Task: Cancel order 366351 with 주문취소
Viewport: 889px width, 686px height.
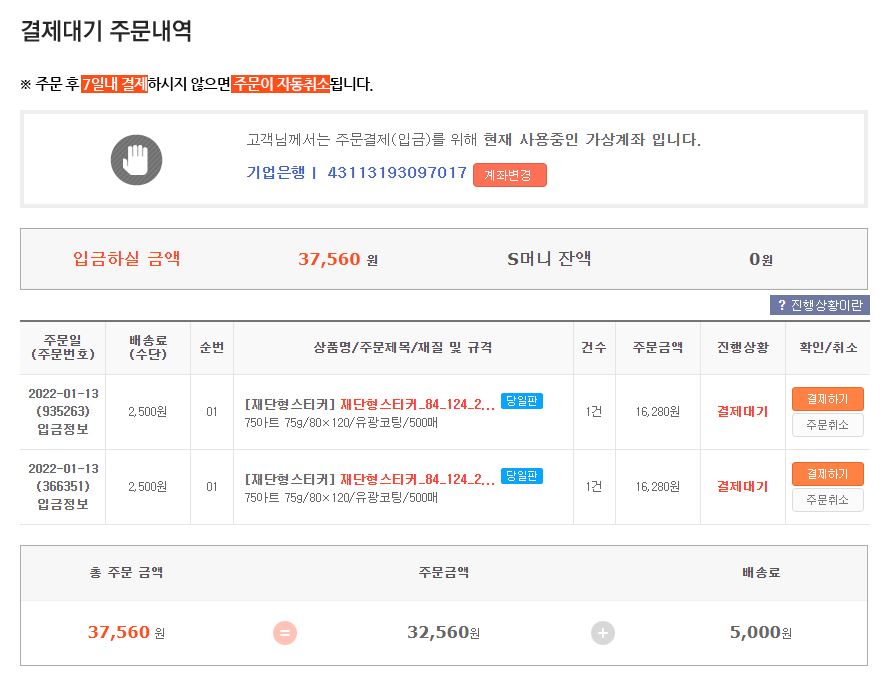Action: (827, 500)
